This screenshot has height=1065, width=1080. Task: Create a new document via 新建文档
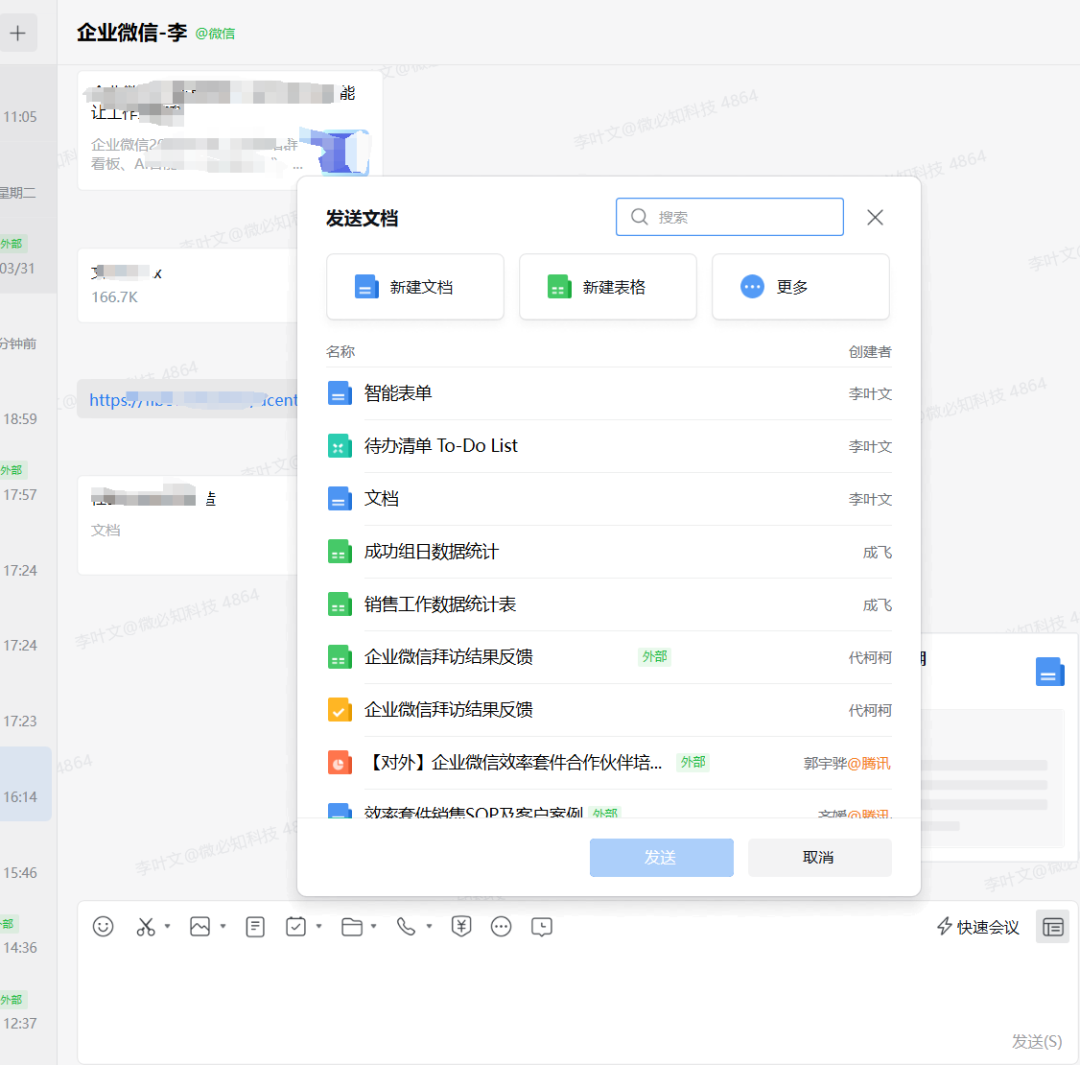tap(415, 287)
